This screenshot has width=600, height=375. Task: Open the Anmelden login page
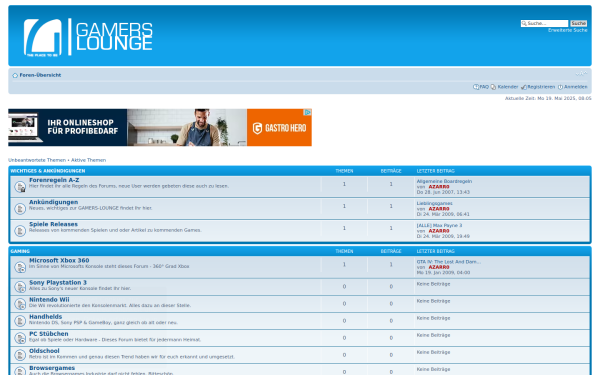pos(576,87)
